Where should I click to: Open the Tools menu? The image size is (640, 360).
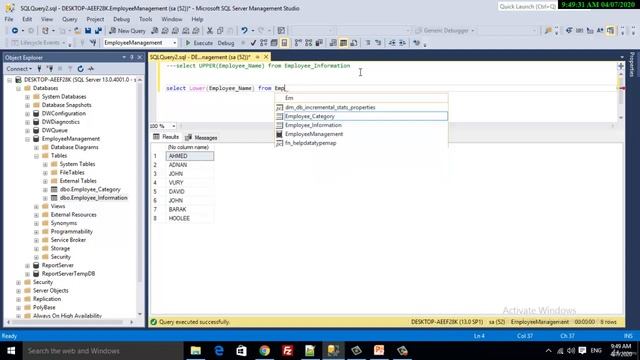pyautogui.click(x=145, y=19)
